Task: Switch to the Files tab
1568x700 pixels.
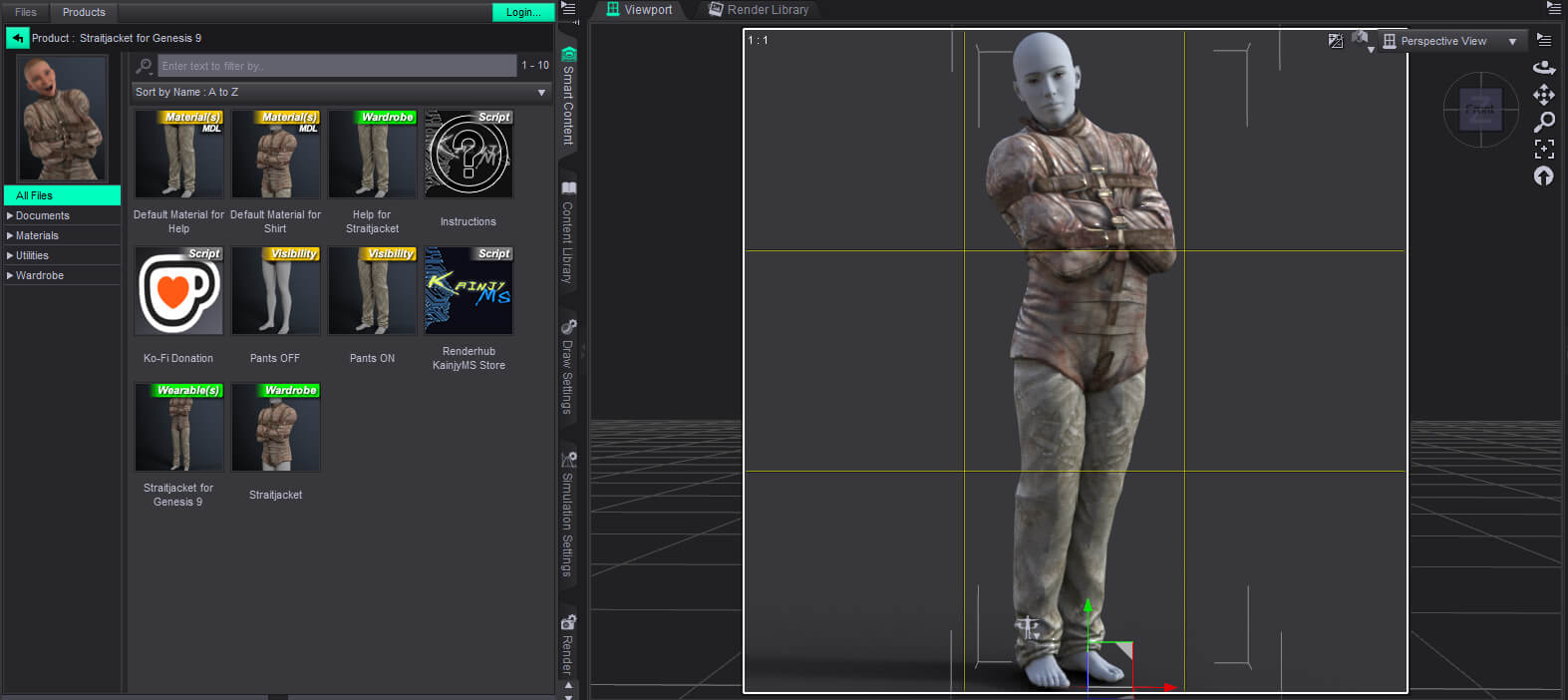Action: coord(26,12)
